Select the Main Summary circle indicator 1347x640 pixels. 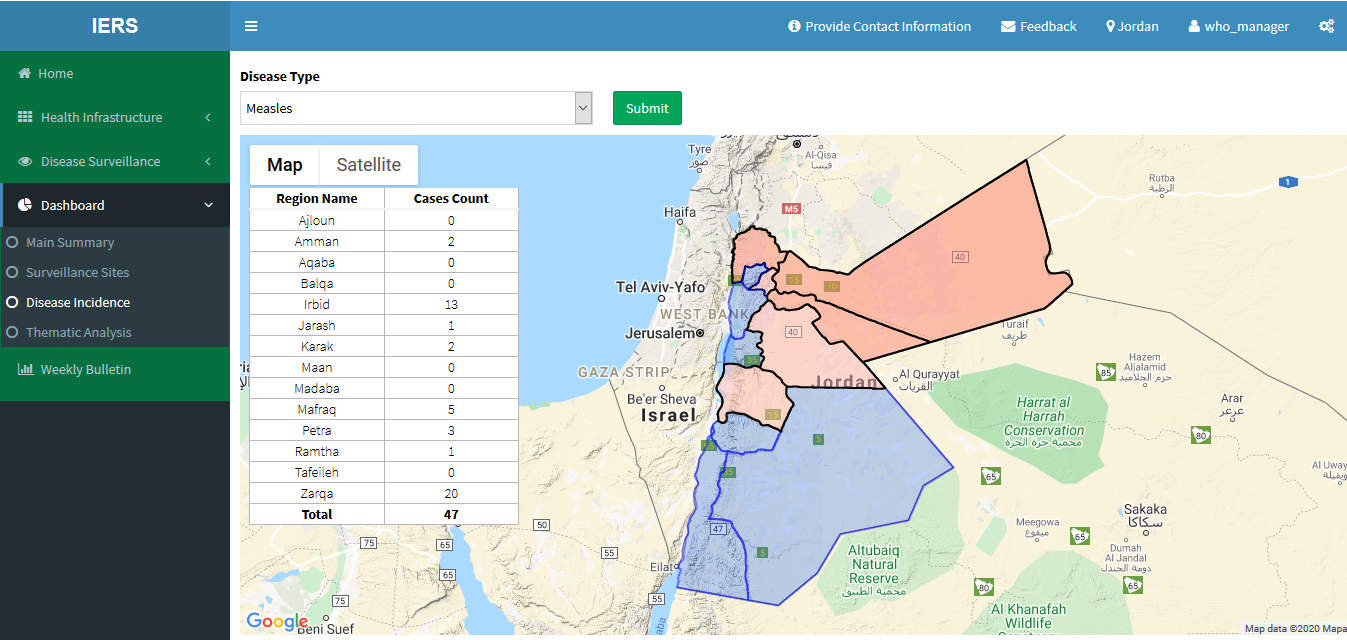click(12, 242)
